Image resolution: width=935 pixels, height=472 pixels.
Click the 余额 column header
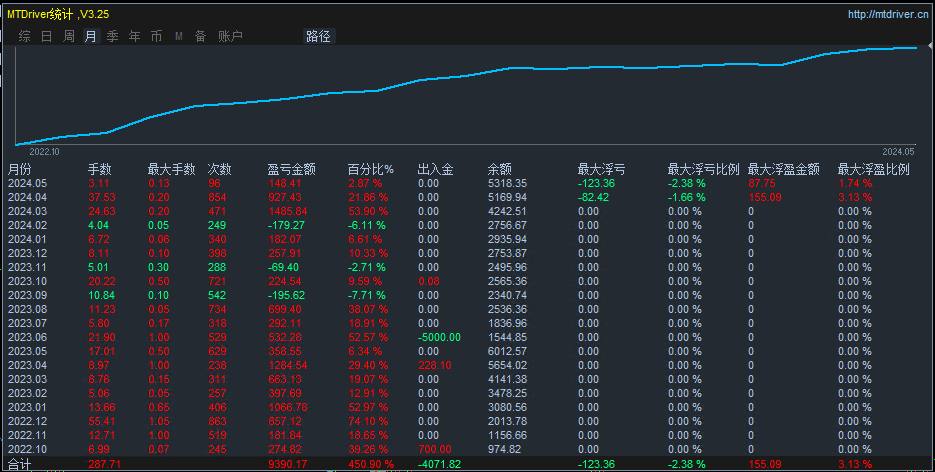tap(499, 169)
